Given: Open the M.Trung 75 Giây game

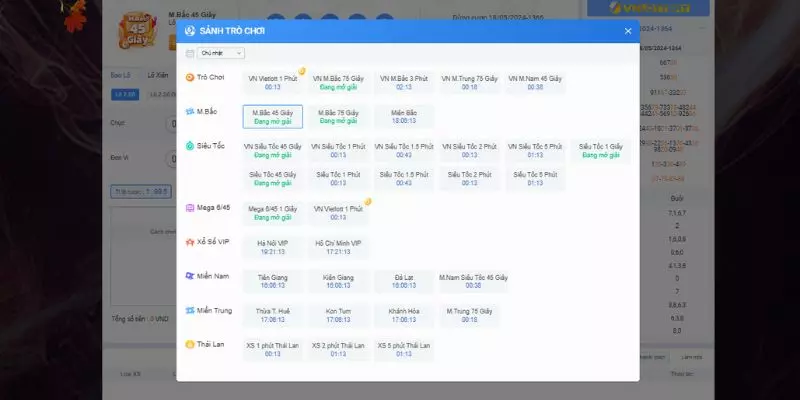Looking at the screenshot, I should point(469,315).
